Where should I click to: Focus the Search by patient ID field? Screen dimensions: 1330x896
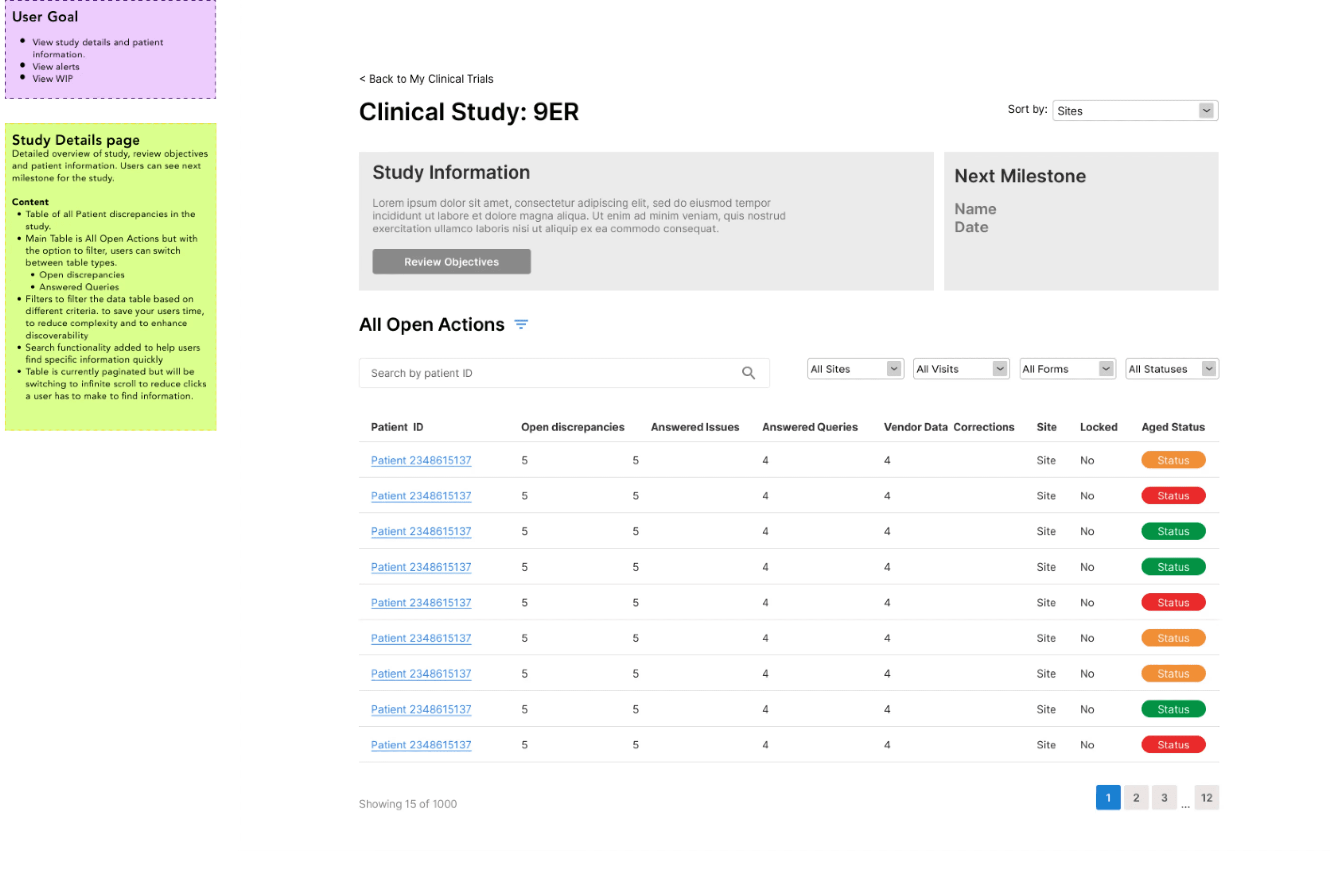coord(564,373)
